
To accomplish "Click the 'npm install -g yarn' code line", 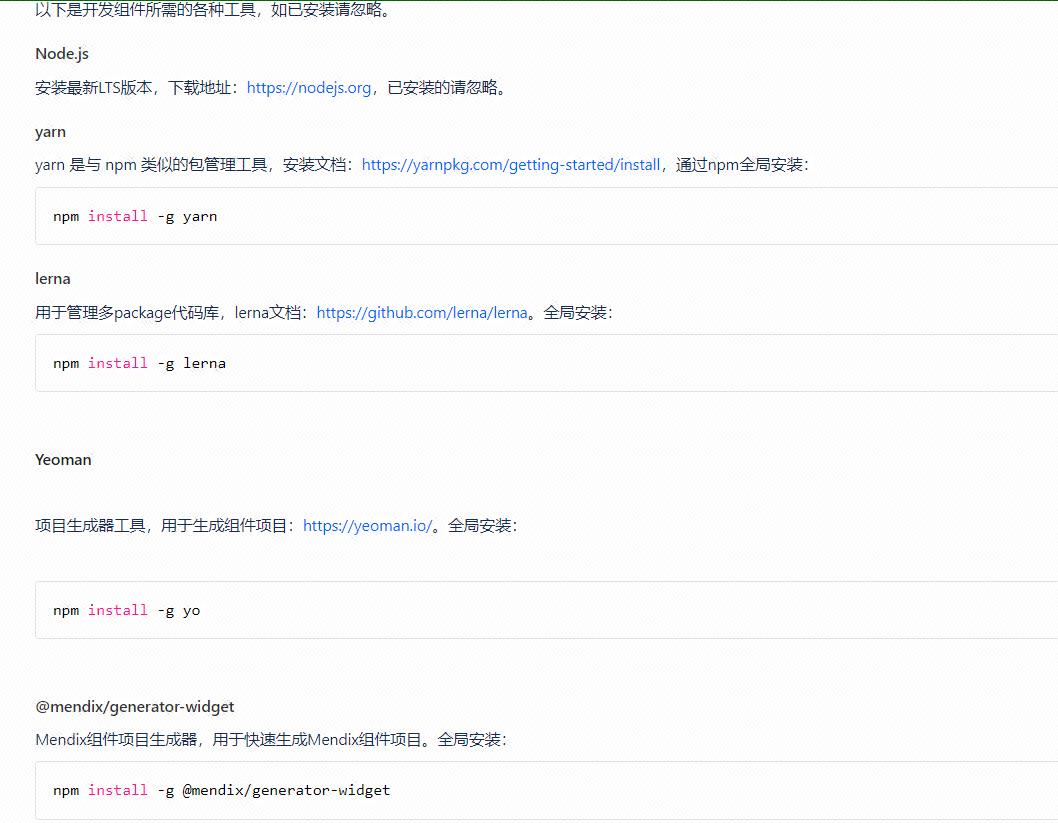I will [135, 217].
